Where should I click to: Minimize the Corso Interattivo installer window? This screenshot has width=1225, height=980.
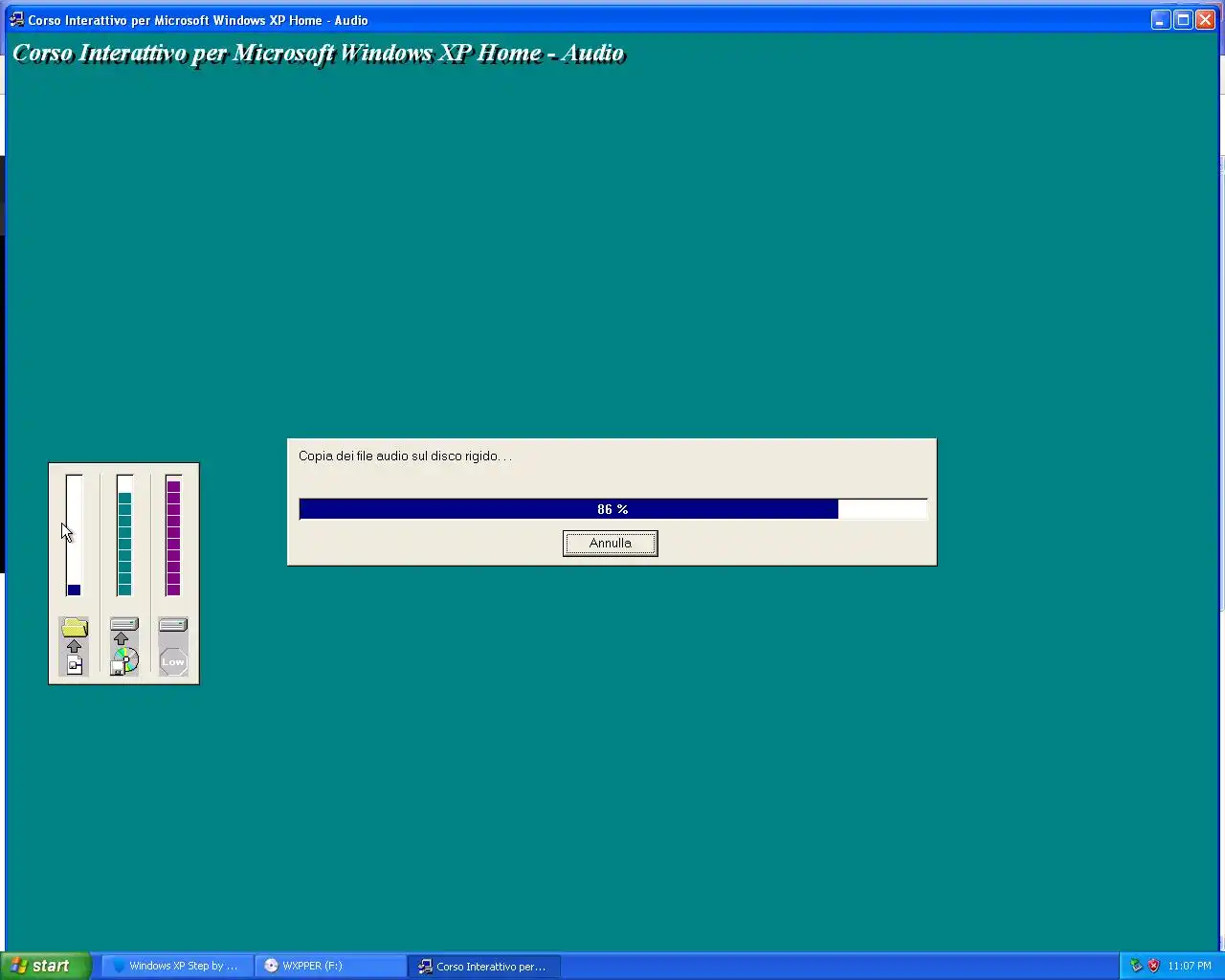click(x=1161, y=19)
